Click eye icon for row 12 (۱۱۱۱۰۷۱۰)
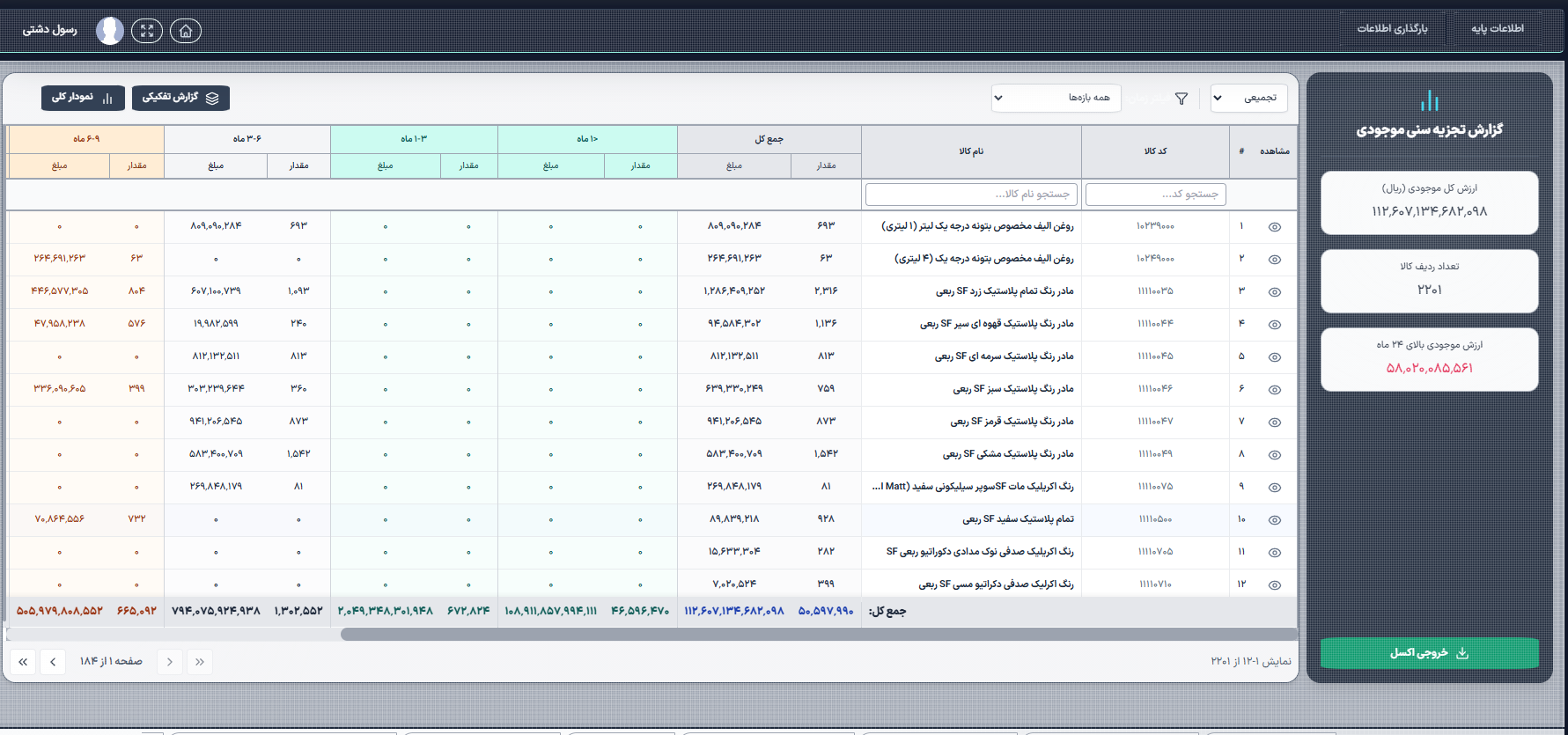Viewport: 1568px width, 735px height. click(x=1274, y=585)
